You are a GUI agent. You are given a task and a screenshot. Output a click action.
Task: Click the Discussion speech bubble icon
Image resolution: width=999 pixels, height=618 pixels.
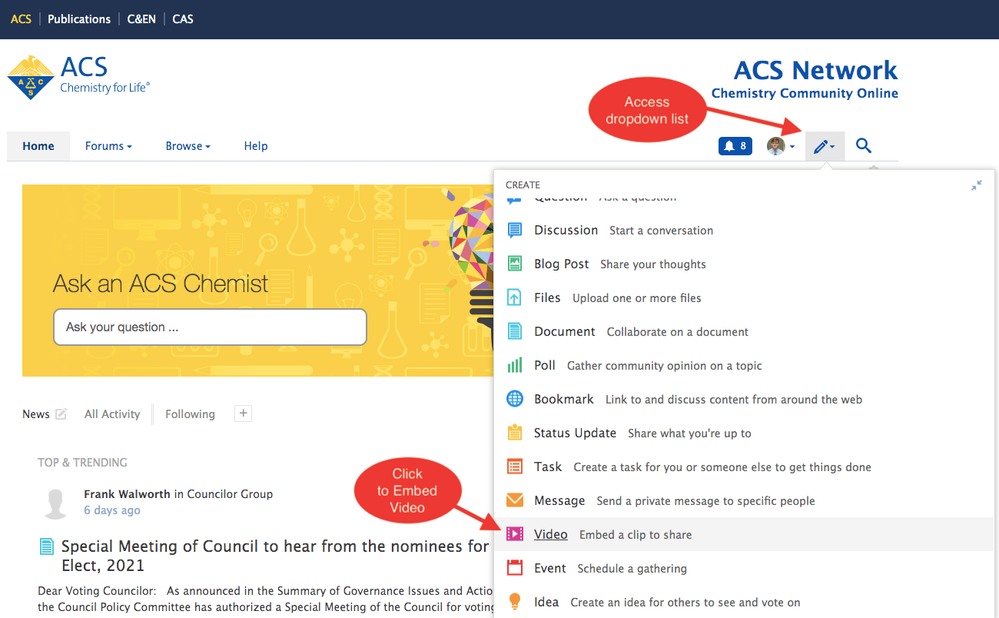click(515, 230)
